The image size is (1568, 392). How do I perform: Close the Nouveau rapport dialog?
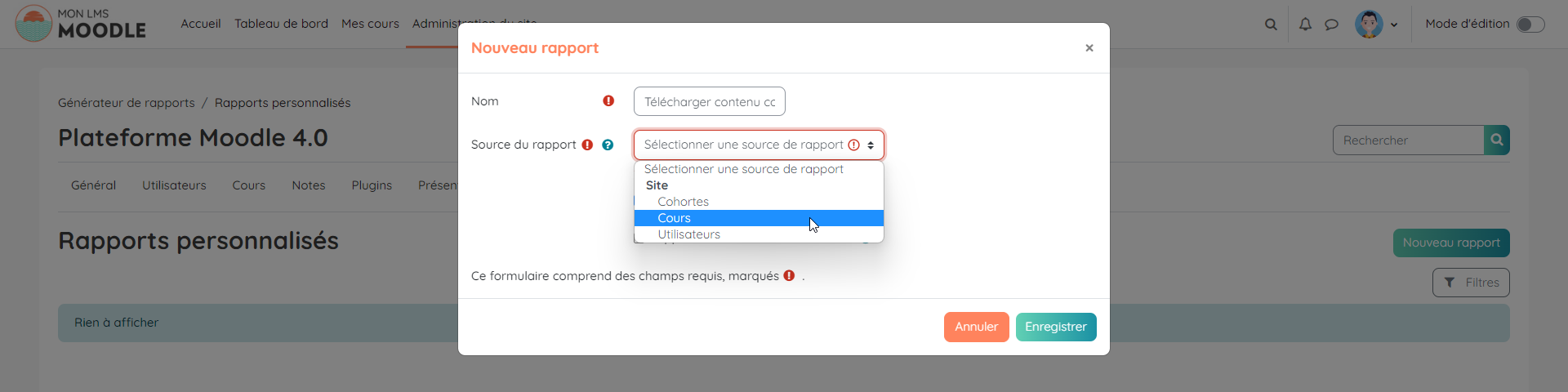click(x=1089, y=48)
